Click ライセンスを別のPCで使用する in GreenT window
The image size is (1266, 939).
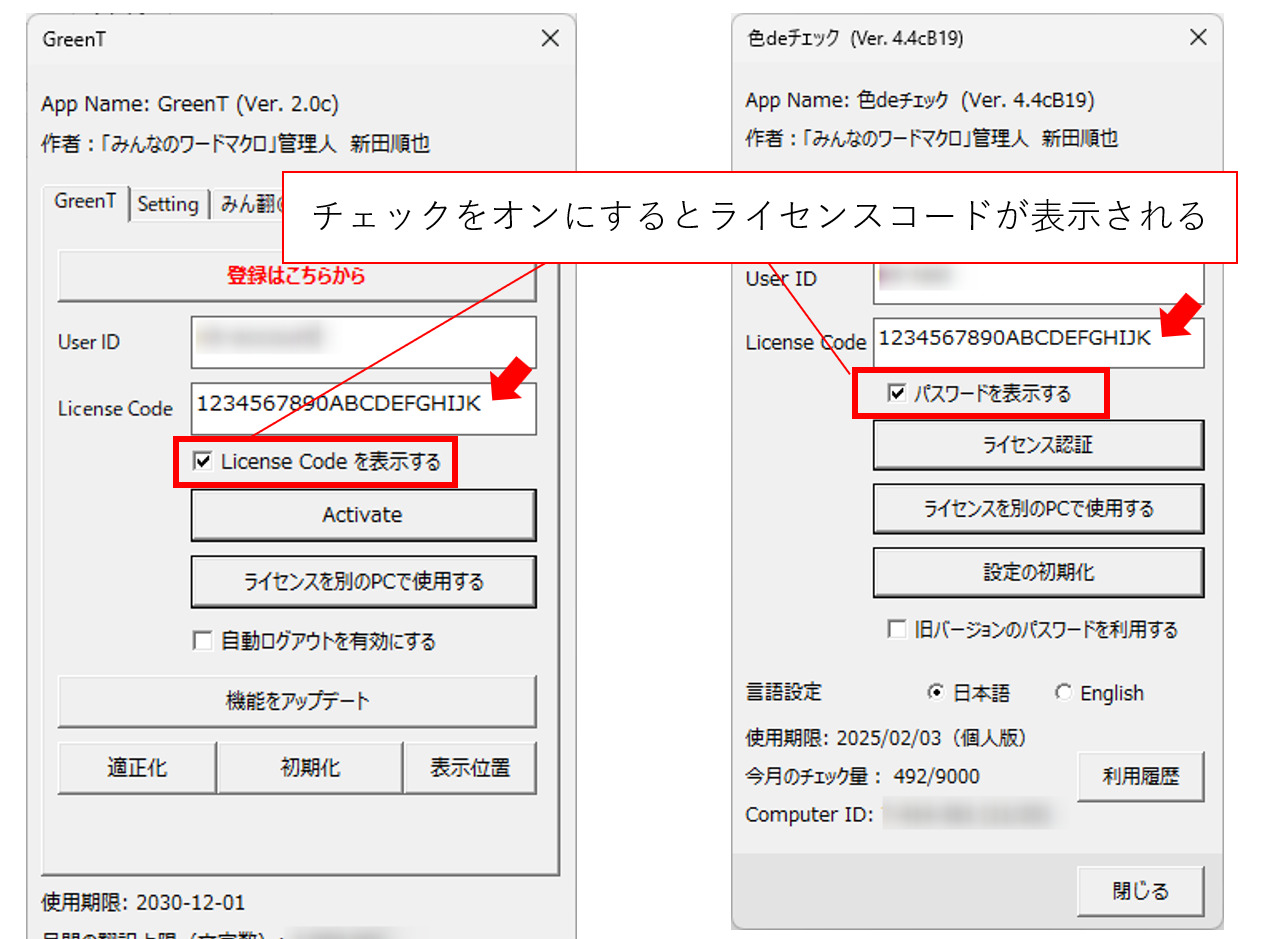[x=363, y=581]
